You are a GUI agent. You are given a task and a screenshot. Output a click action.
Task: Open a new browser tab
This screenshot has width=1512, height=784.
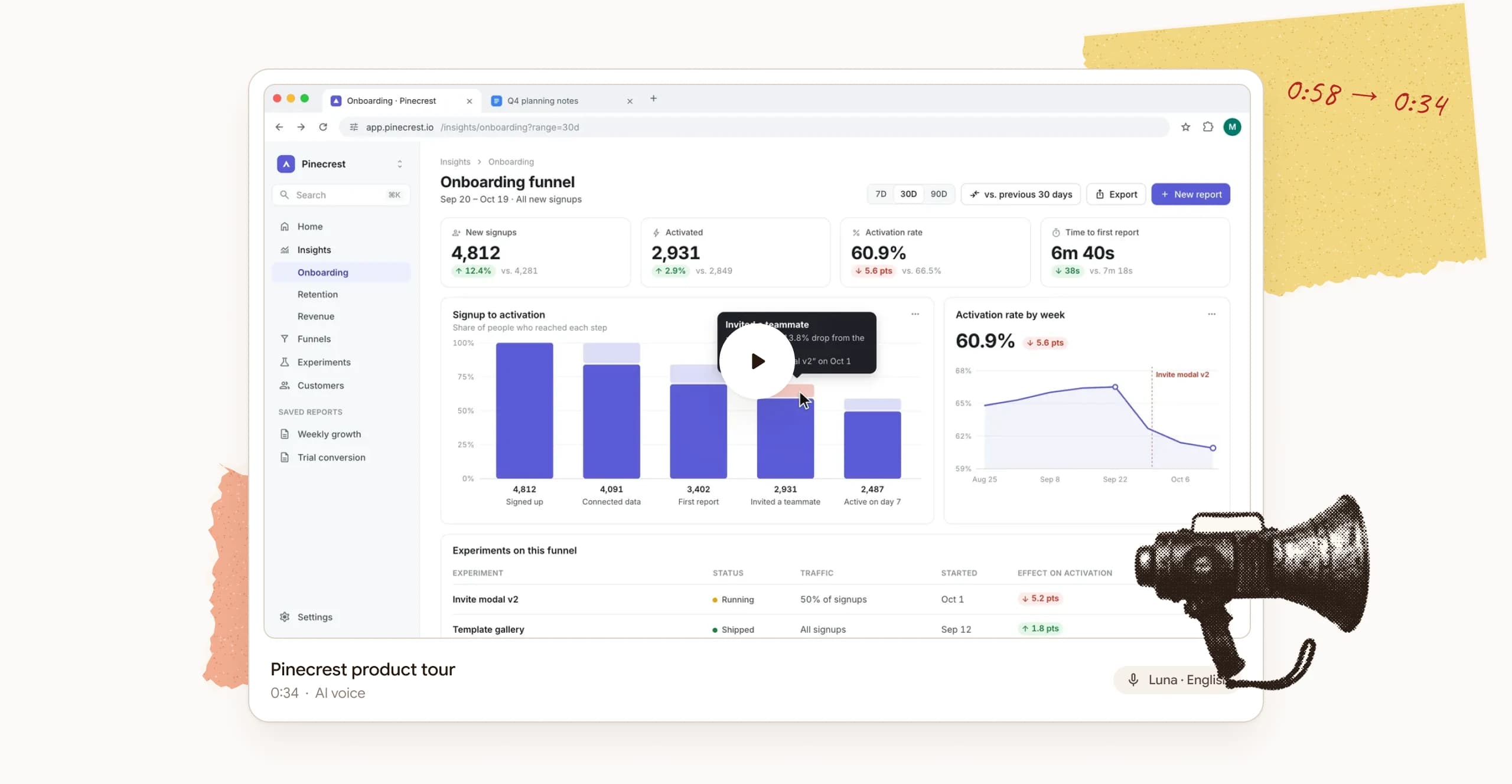click(x=653, y=99)
